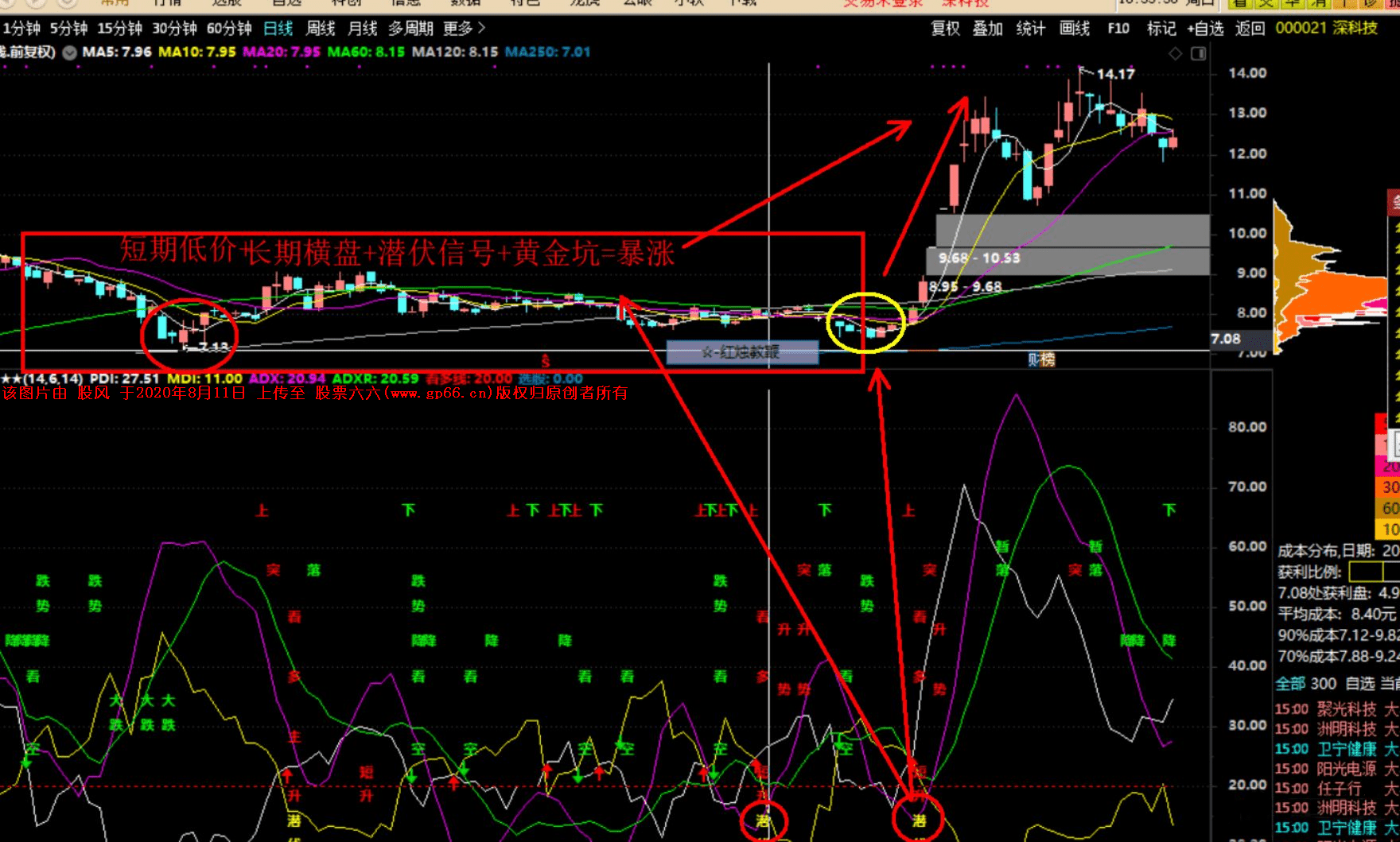Click the diamond icon above the chart
The height and width of the screenshot is (842, 1400).
click(x=1175, y=53)
